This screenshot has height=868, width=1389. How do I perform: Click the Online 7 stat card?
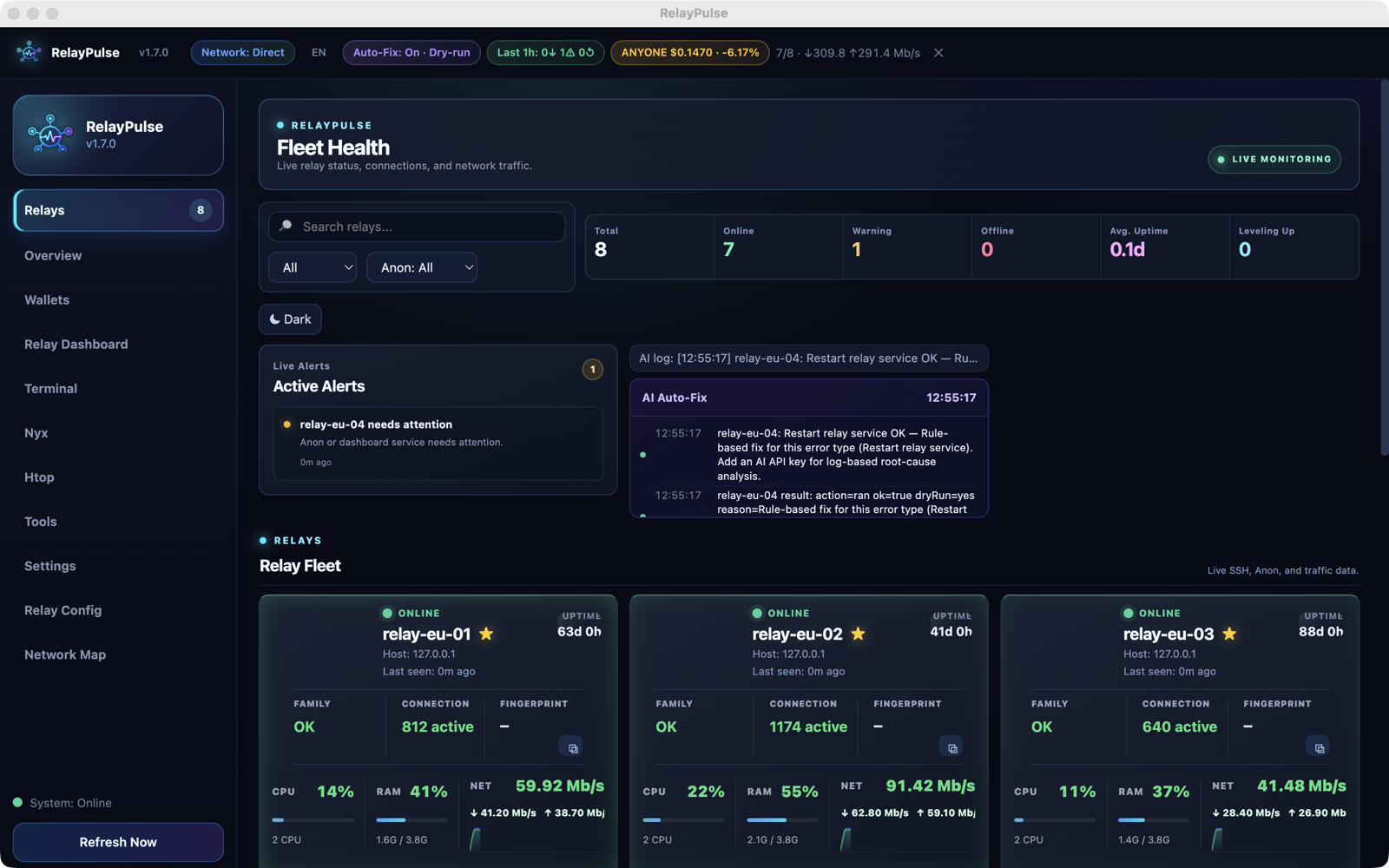778,247
